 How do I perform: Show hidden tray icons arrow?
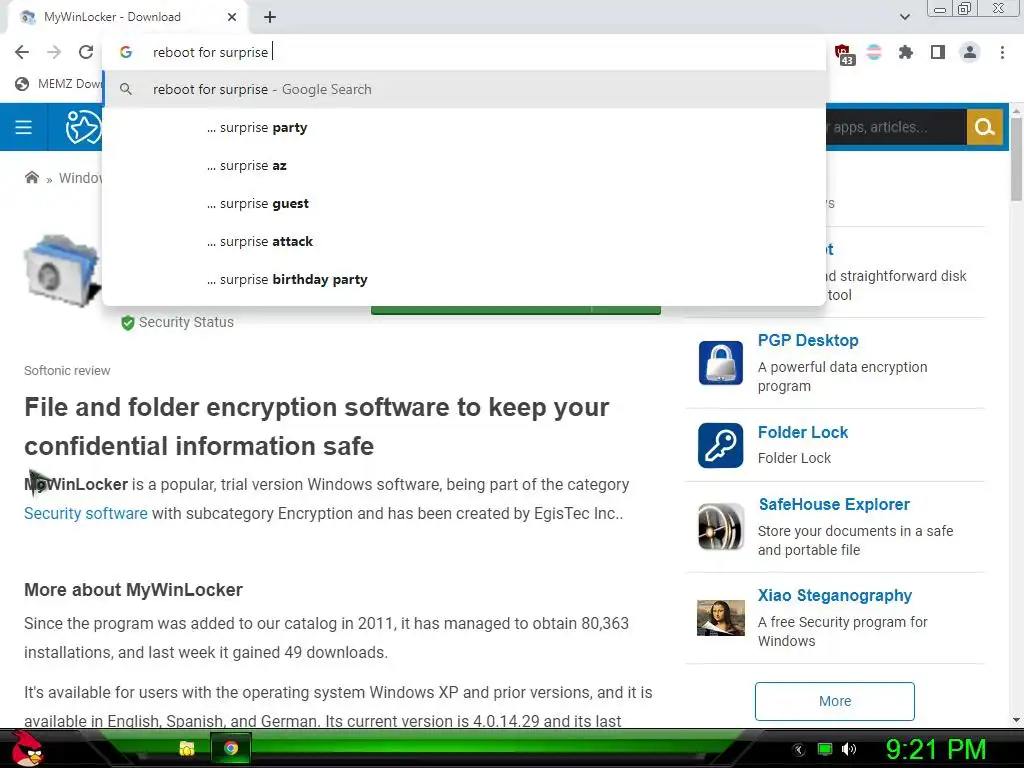[798, 750]
